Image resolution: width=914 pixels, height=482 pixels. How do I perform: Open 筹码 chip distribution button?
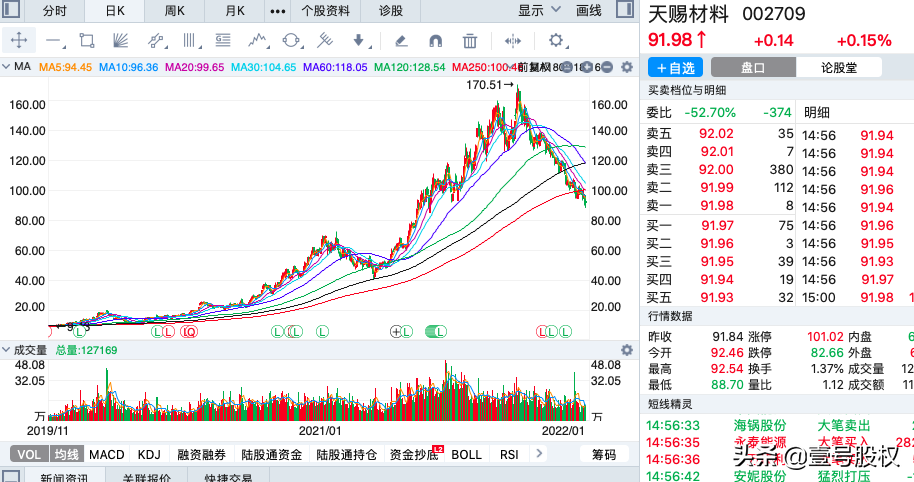(x=604, y=454)
